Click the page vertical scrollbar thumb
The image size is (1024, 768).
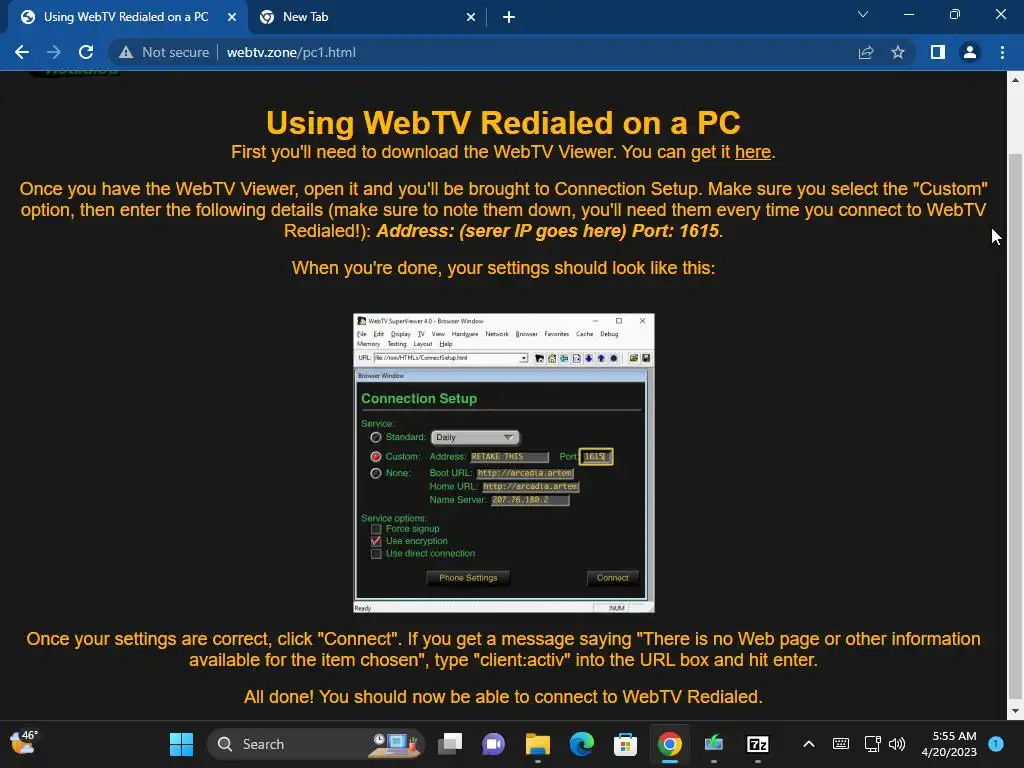coord(1015,424)
